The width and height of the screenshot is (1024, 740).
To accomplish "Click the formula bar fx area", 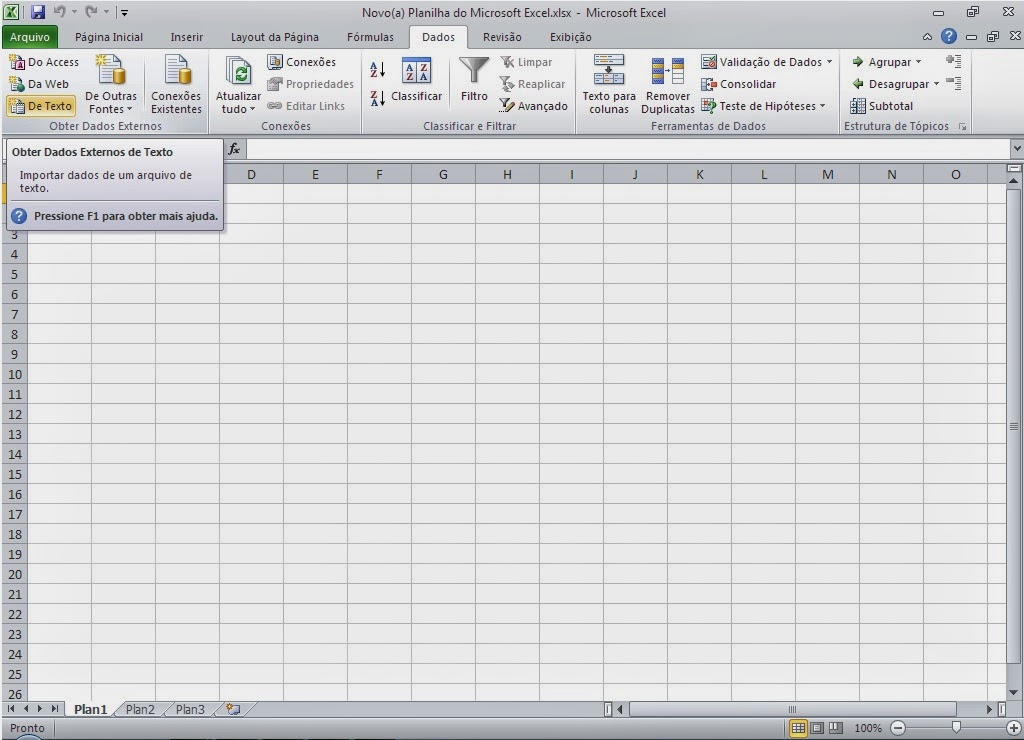I will click(233, 148).
